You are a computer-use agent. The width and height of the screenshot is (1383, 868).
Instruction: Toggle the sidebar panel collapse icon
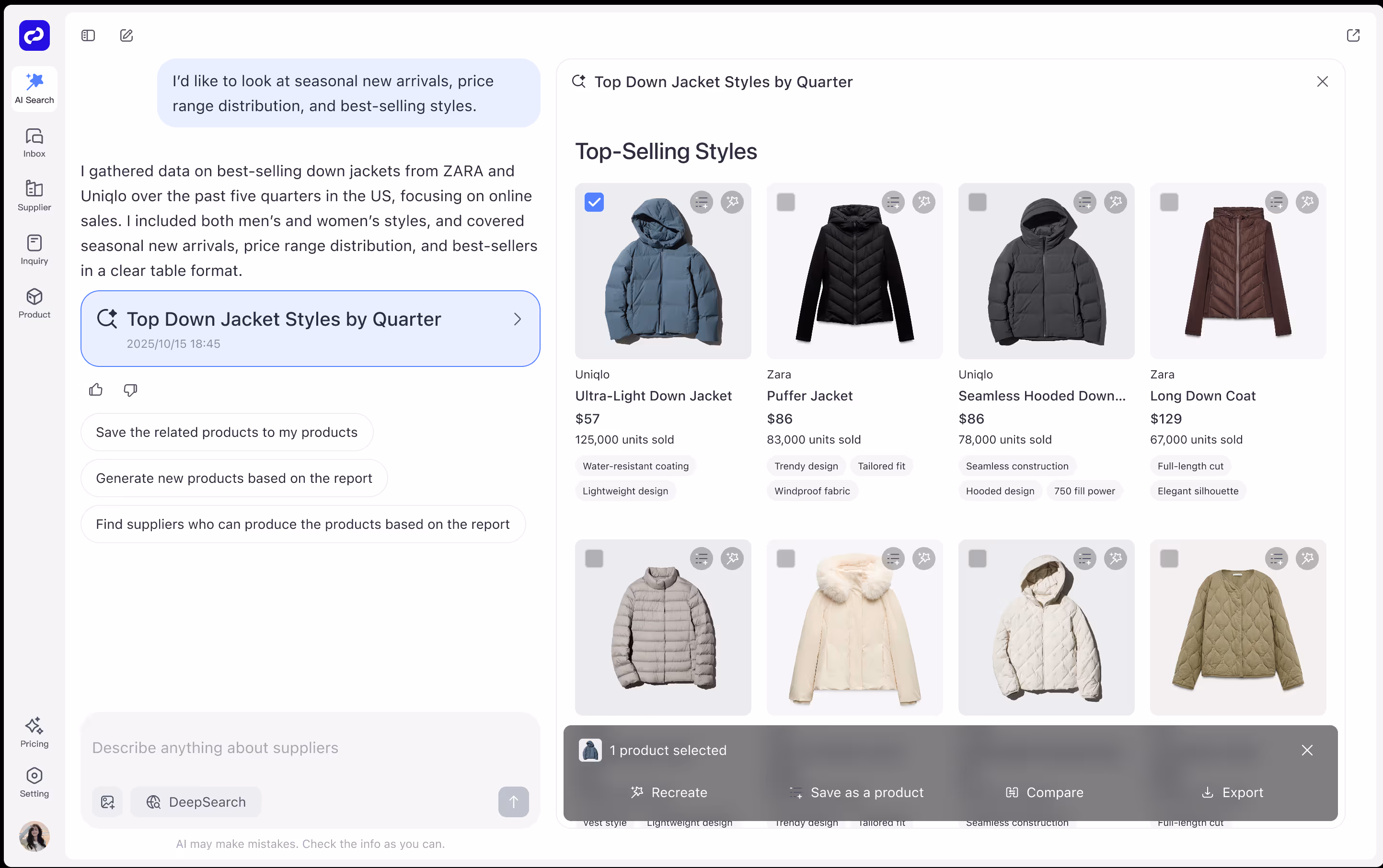pos(88,35)
